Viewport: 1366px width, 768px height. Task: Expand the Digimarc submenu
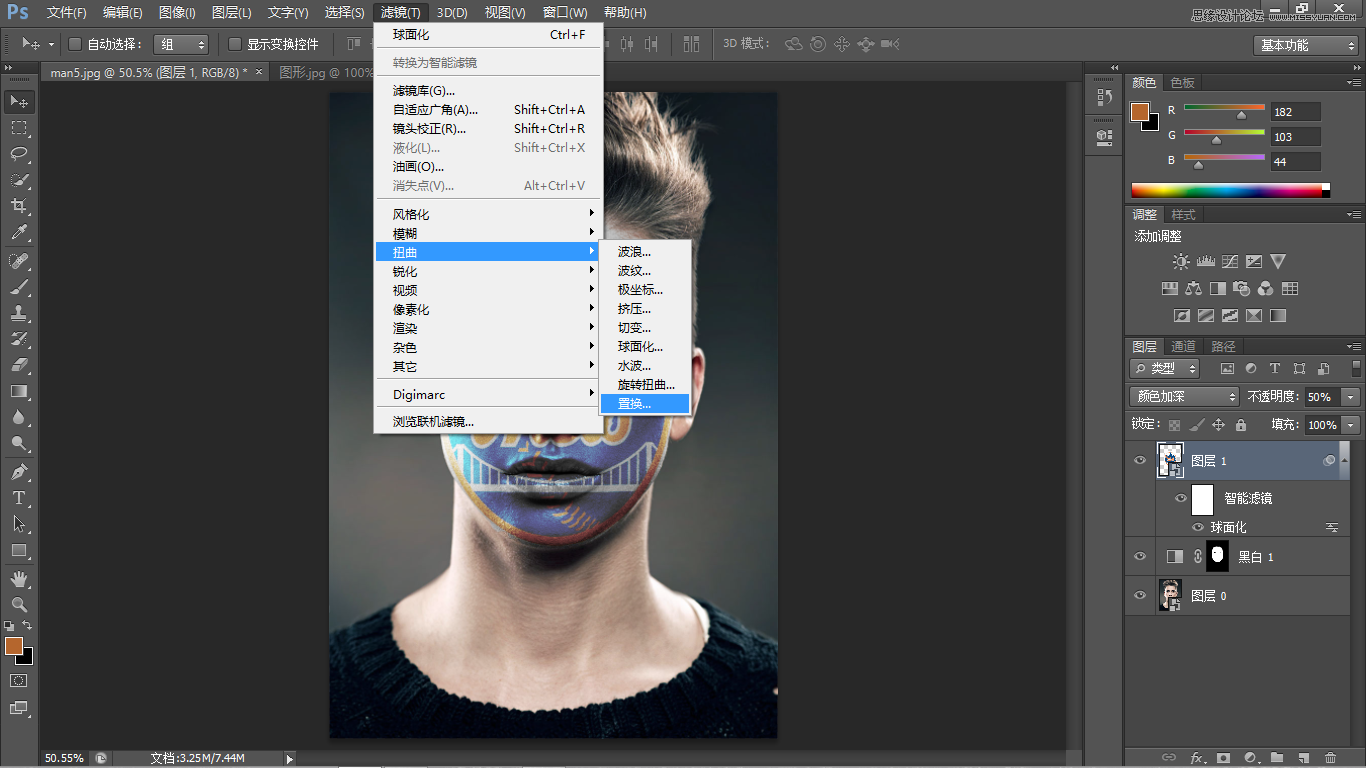click(488, 394)
